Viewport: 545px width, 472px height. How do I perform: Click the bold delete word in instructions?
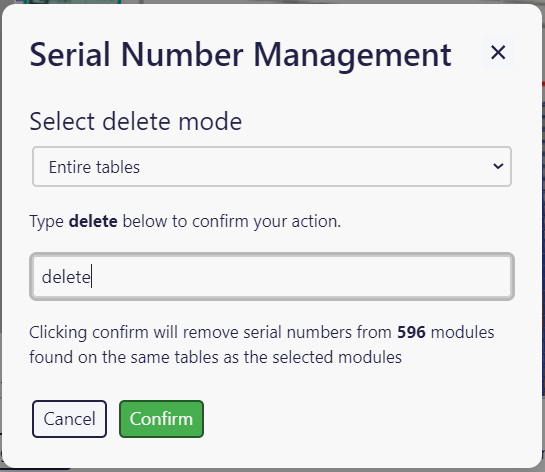[93, 221]
